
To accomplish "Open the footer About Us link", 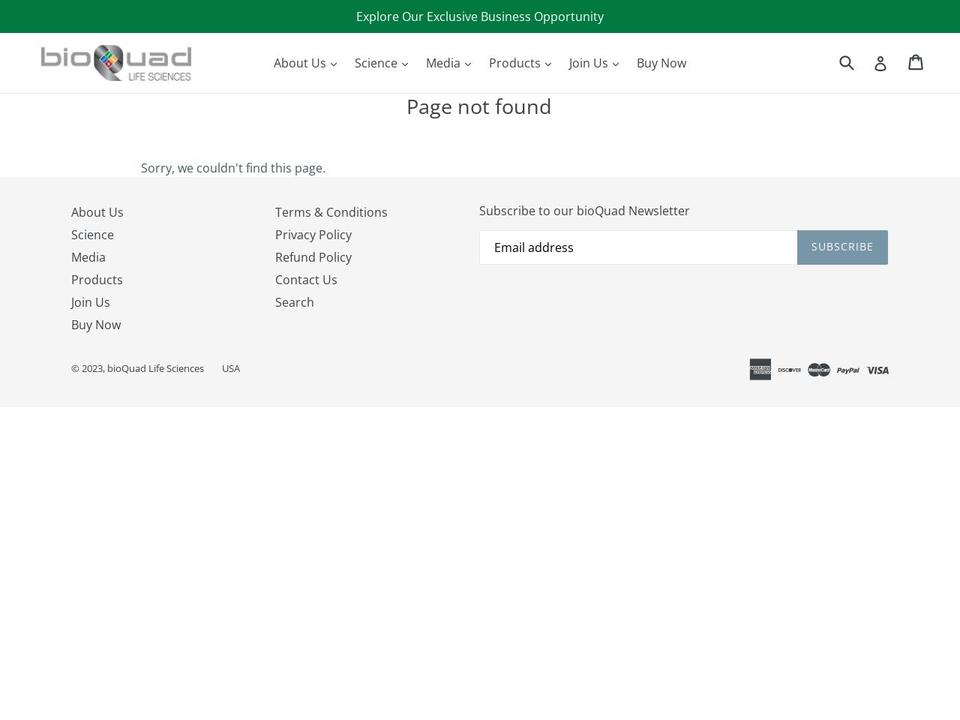I will 97,212.
